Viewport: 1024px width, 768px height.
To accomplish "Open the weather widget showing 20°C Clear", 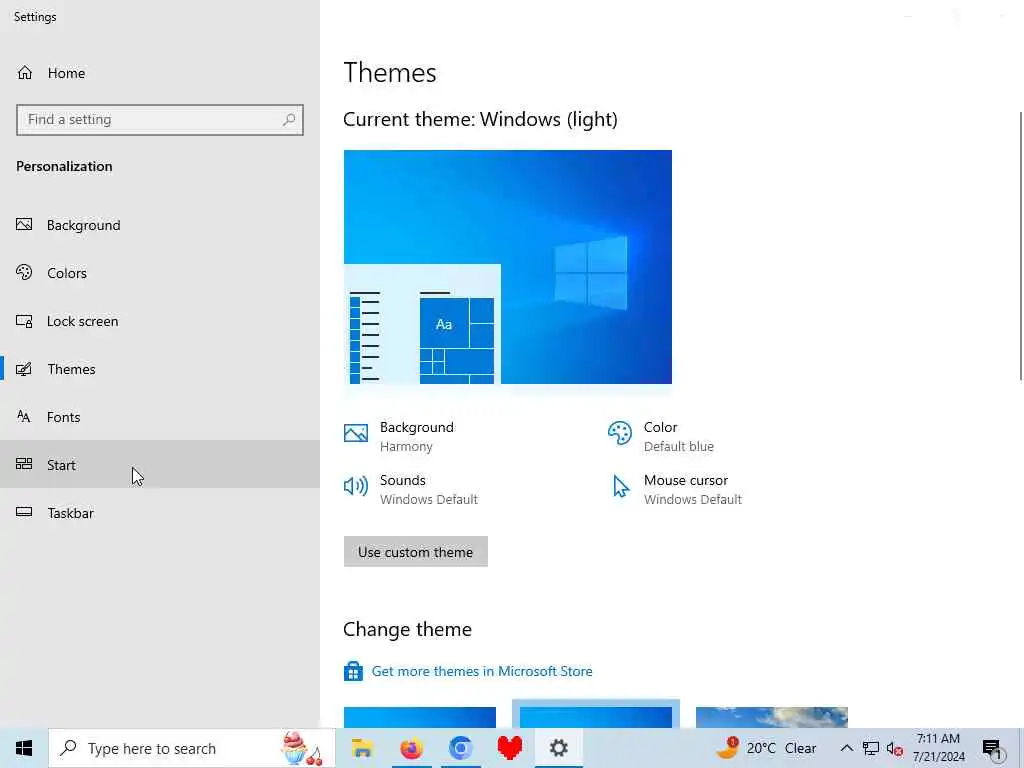I will pos(767,748).
